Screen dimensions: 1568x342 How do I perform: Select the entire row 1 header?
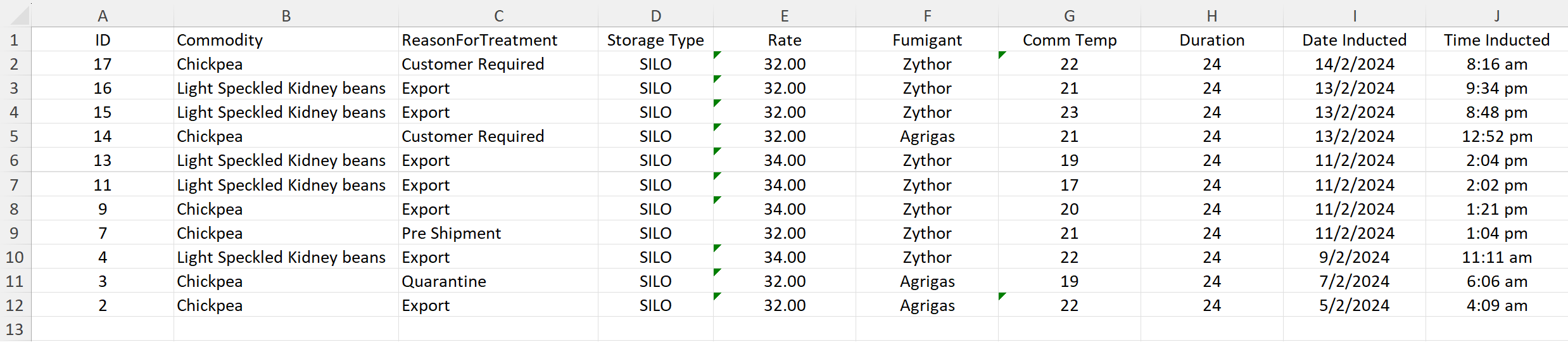[x=15, y=40]
